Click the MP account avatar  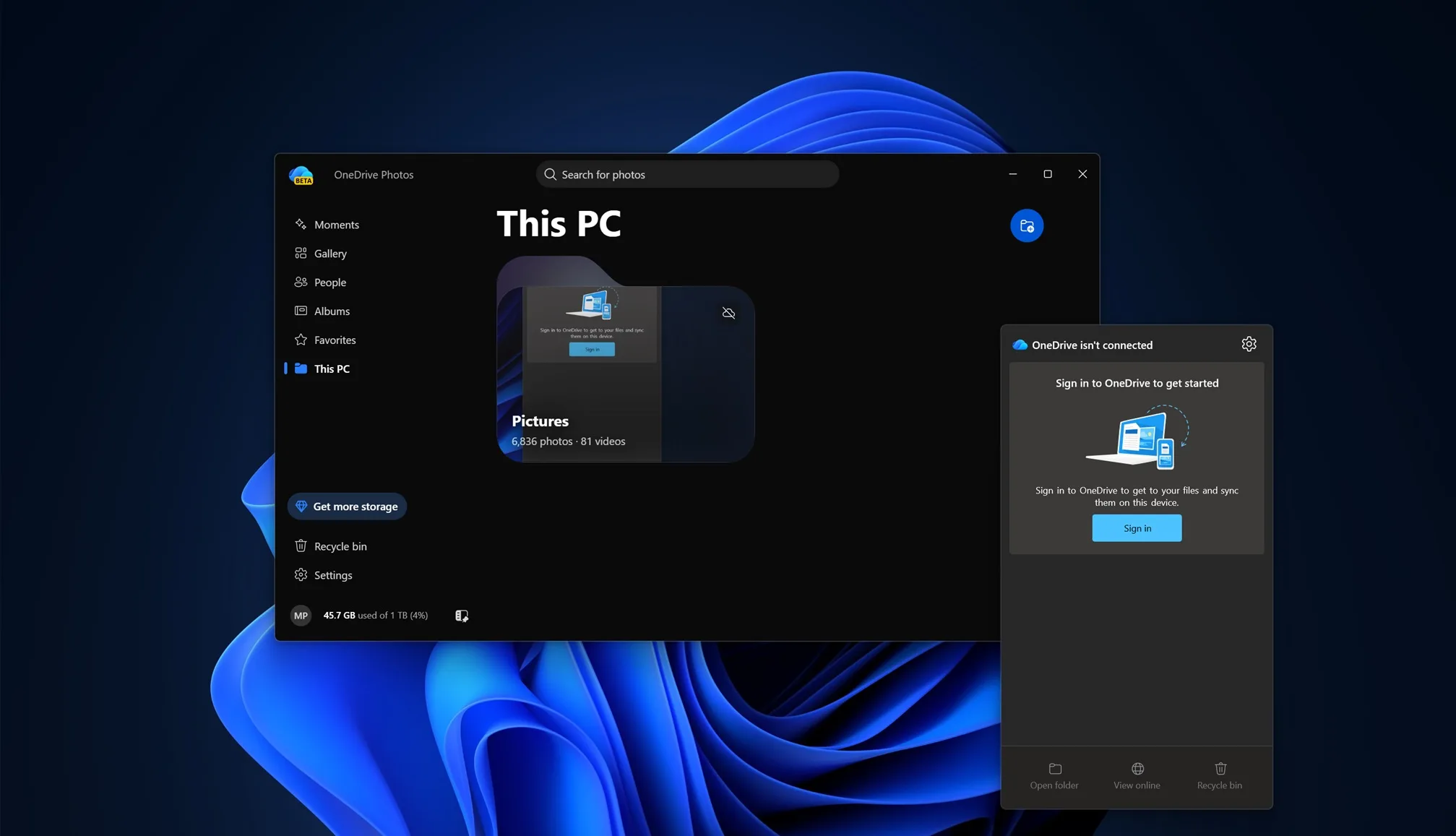tap(301, 616)
